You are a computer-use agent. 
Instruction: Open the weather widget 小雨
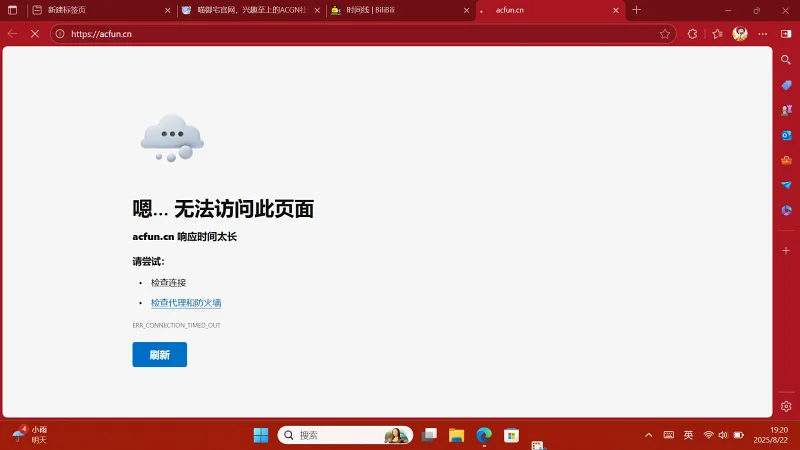click(x=30, y=435)
